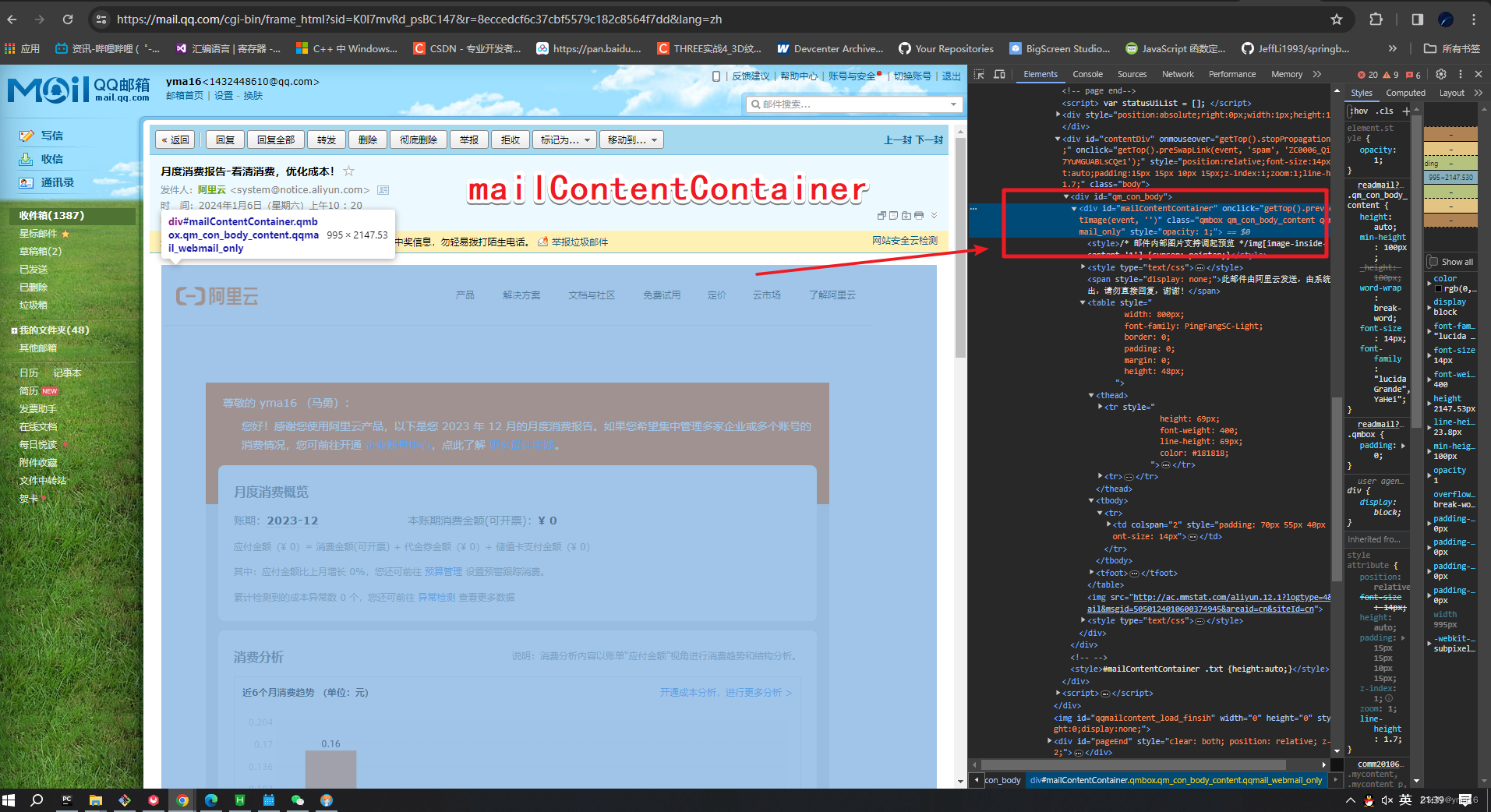Viewport: 1491px width, 812px height.
Task: Open File Explorer from taskbar
Action: 95,800
